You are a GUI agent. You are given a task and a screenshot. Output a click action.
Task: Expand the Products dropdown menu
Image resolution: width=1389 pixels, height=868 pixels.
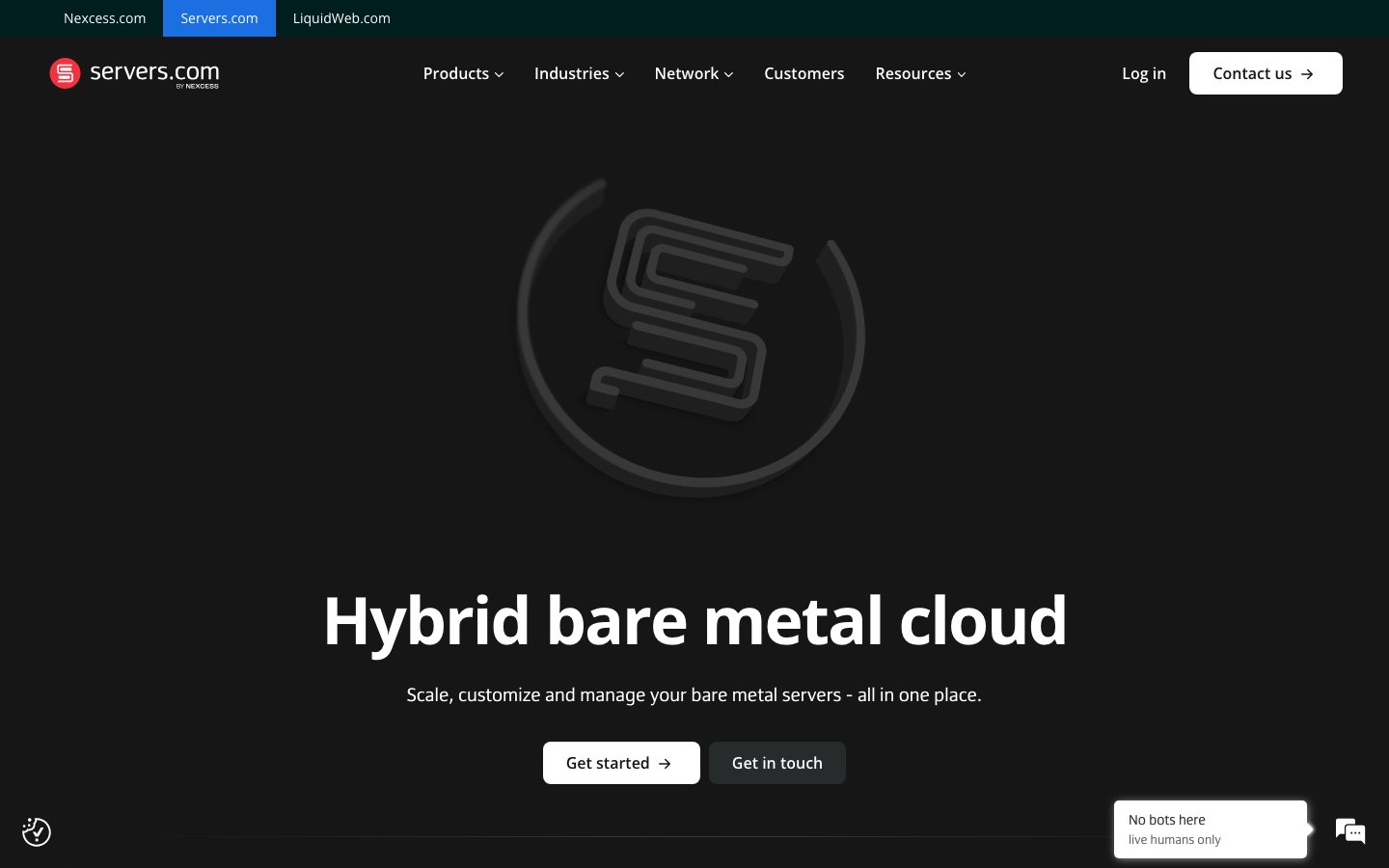click(463, 73)
